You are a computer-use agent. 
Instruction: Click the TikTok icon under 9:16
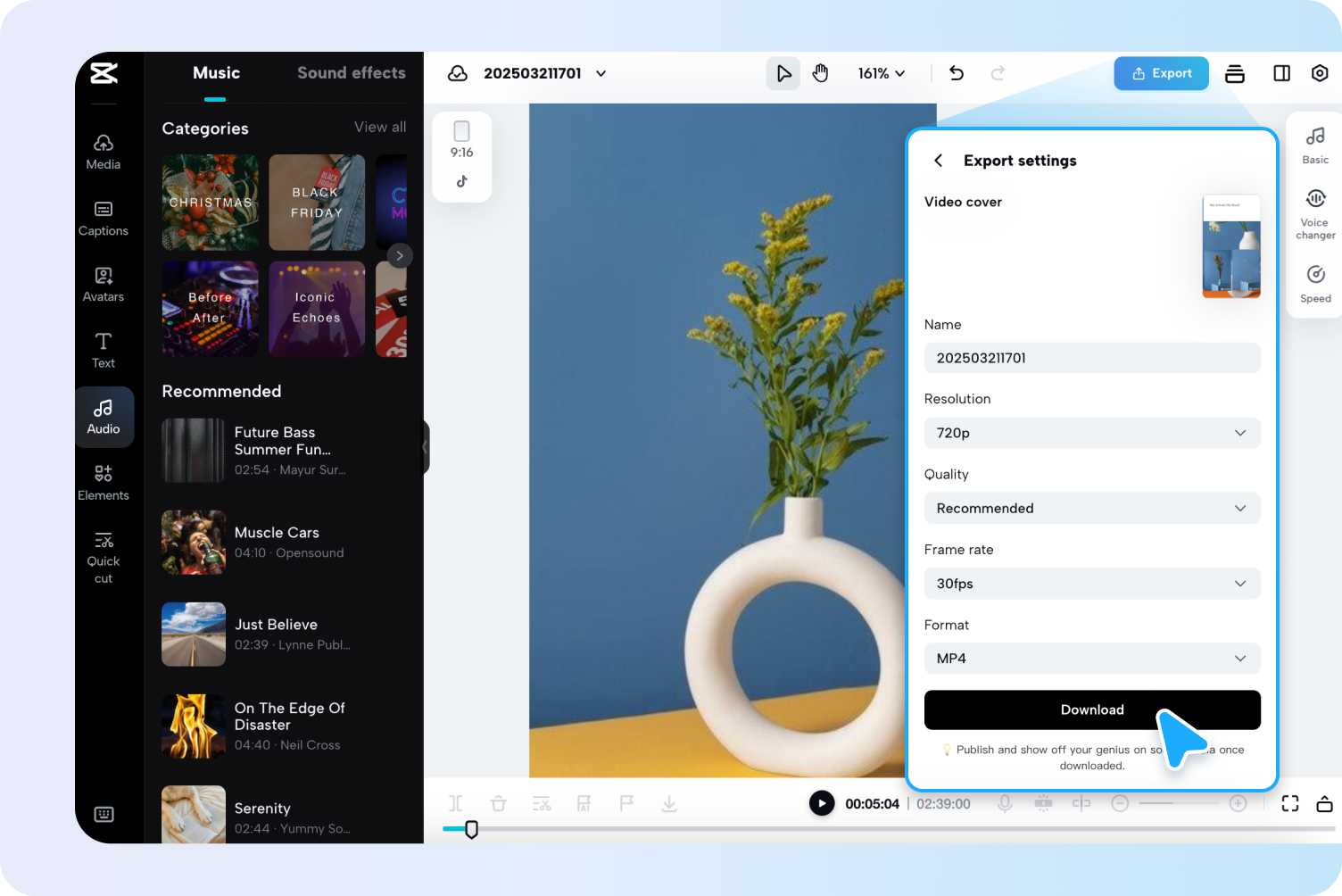[x=462, y=181]
